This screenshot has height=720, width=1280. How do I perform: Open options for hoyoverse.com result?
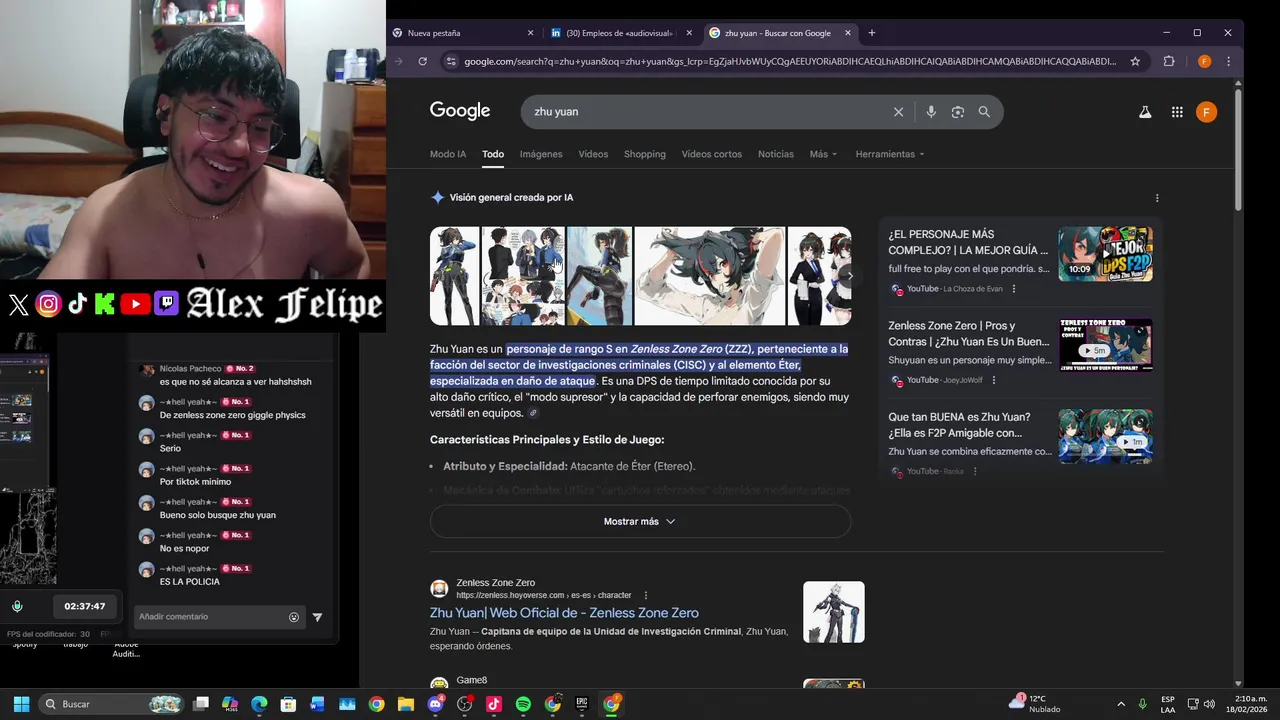(646, 595)
